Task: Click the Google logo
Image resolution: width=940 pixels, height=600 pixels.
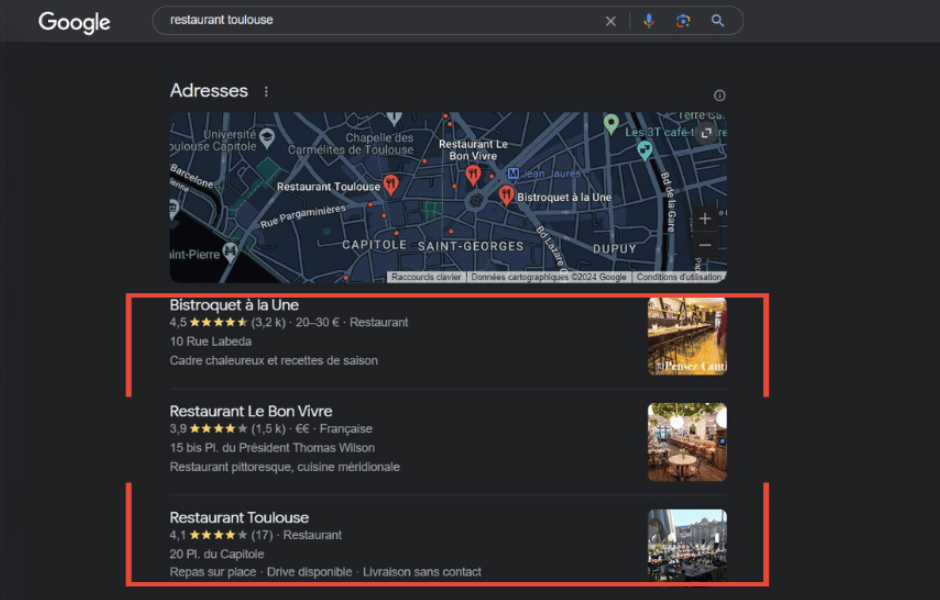Action: 74,22
